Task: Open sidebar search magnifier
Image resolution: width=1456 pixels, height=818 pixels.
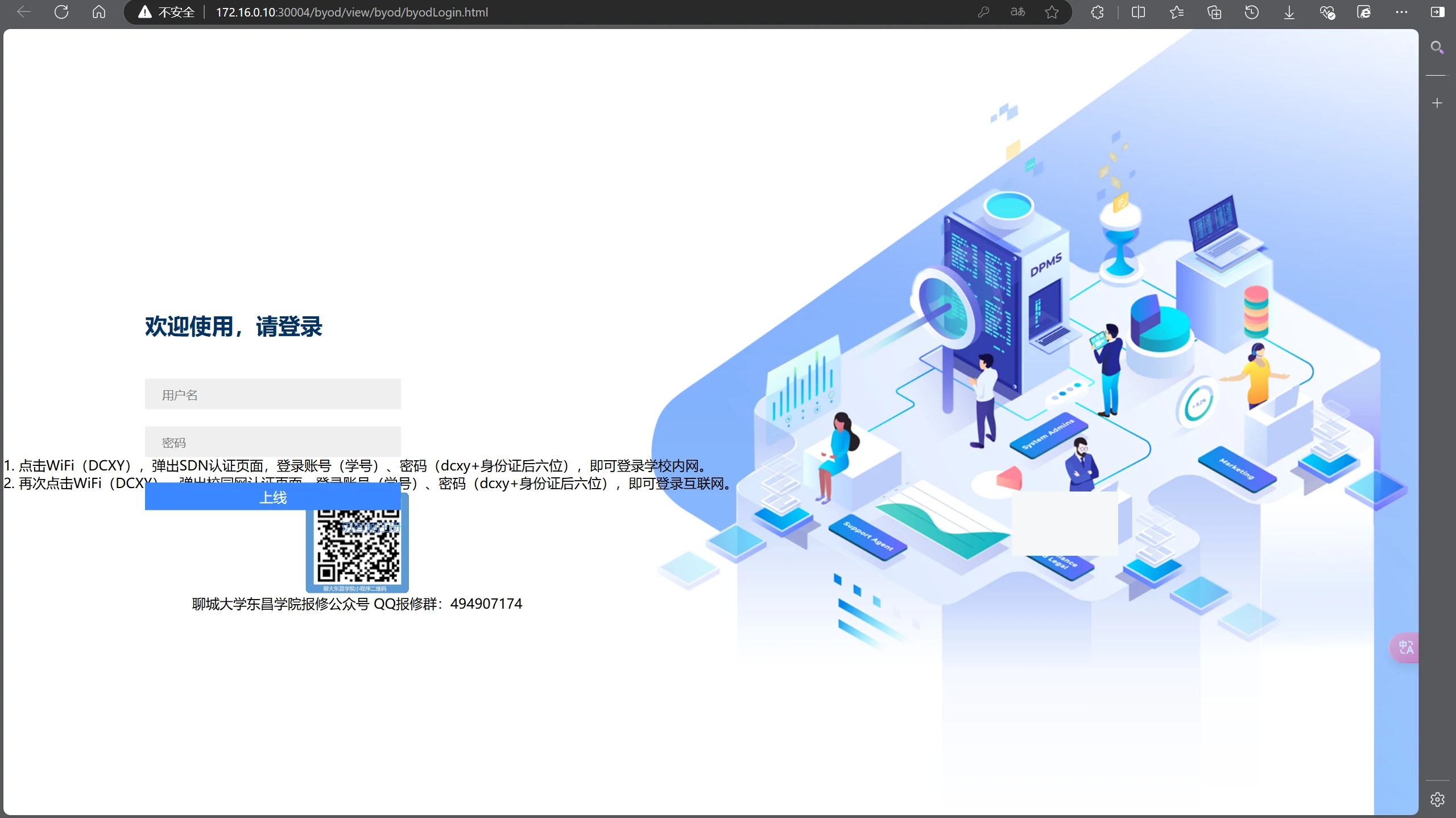Action: click(1437, 47)
